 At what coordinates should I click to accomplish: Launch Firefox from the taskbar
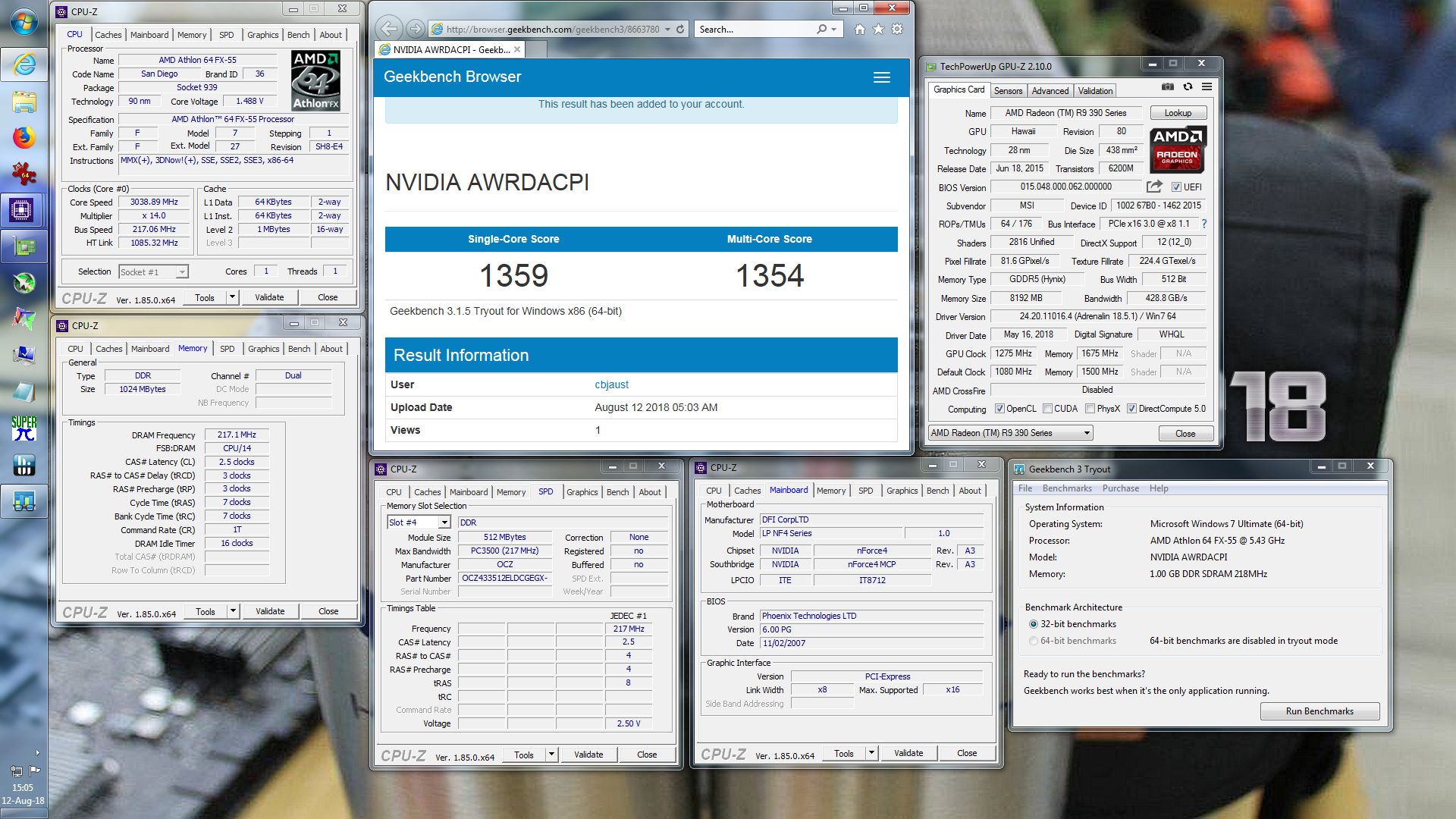point(24,137)
